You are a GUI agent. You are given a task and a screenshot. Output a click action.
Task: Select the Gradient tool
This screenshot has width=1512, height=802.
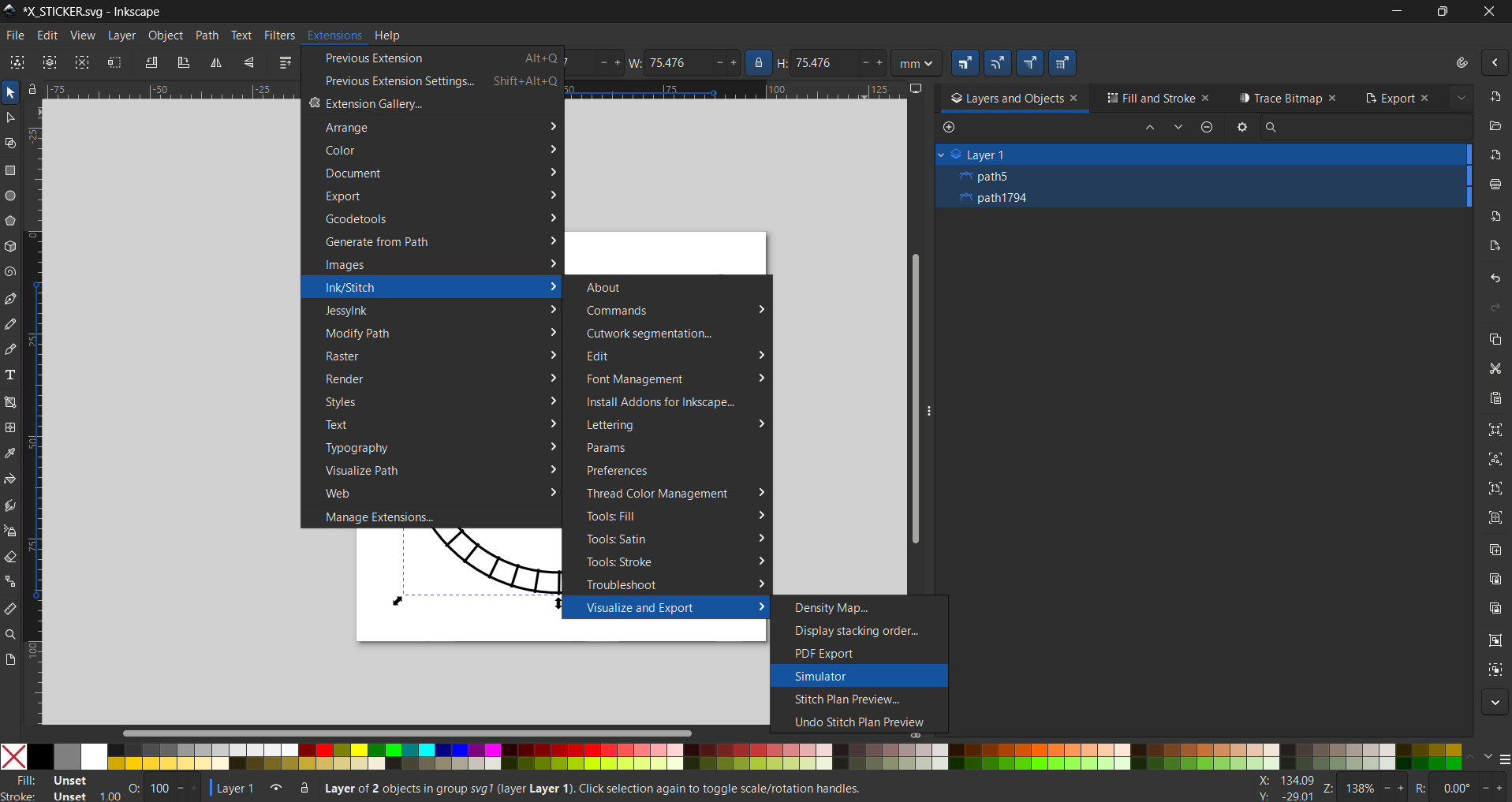(10, 402)
